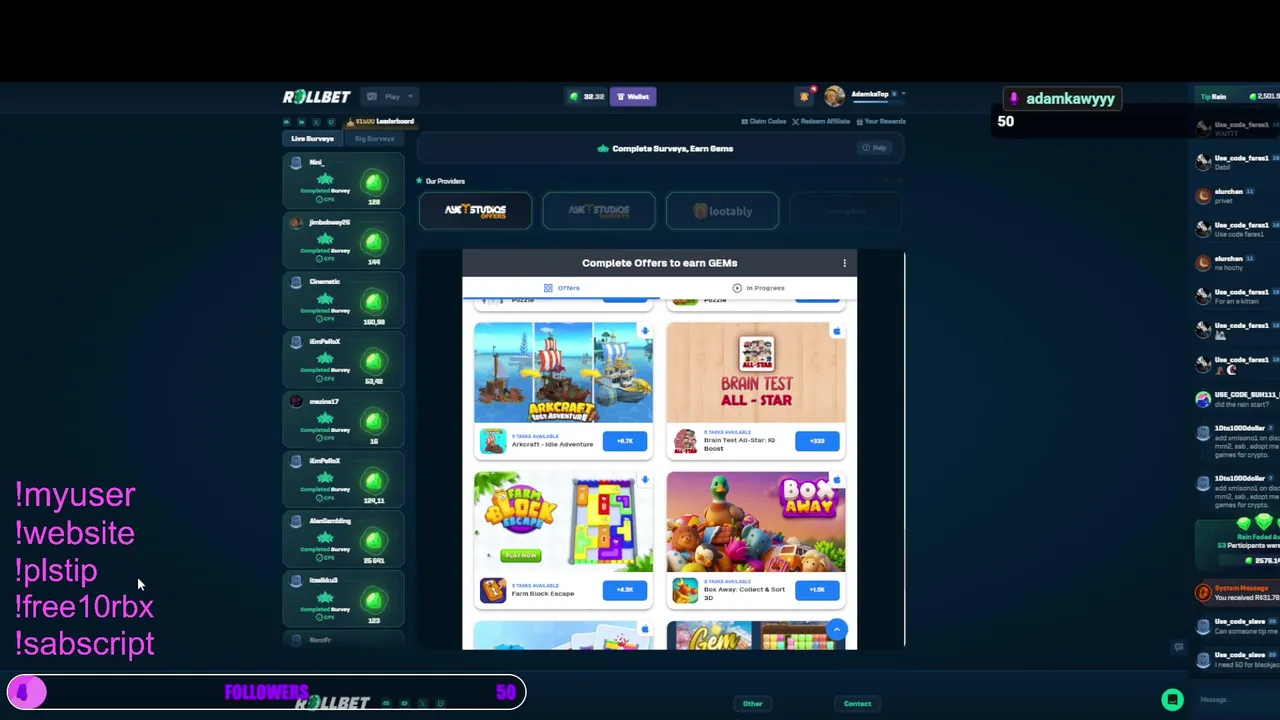Open the Arkcraft Idle Adventure banner image

point(563,372)
